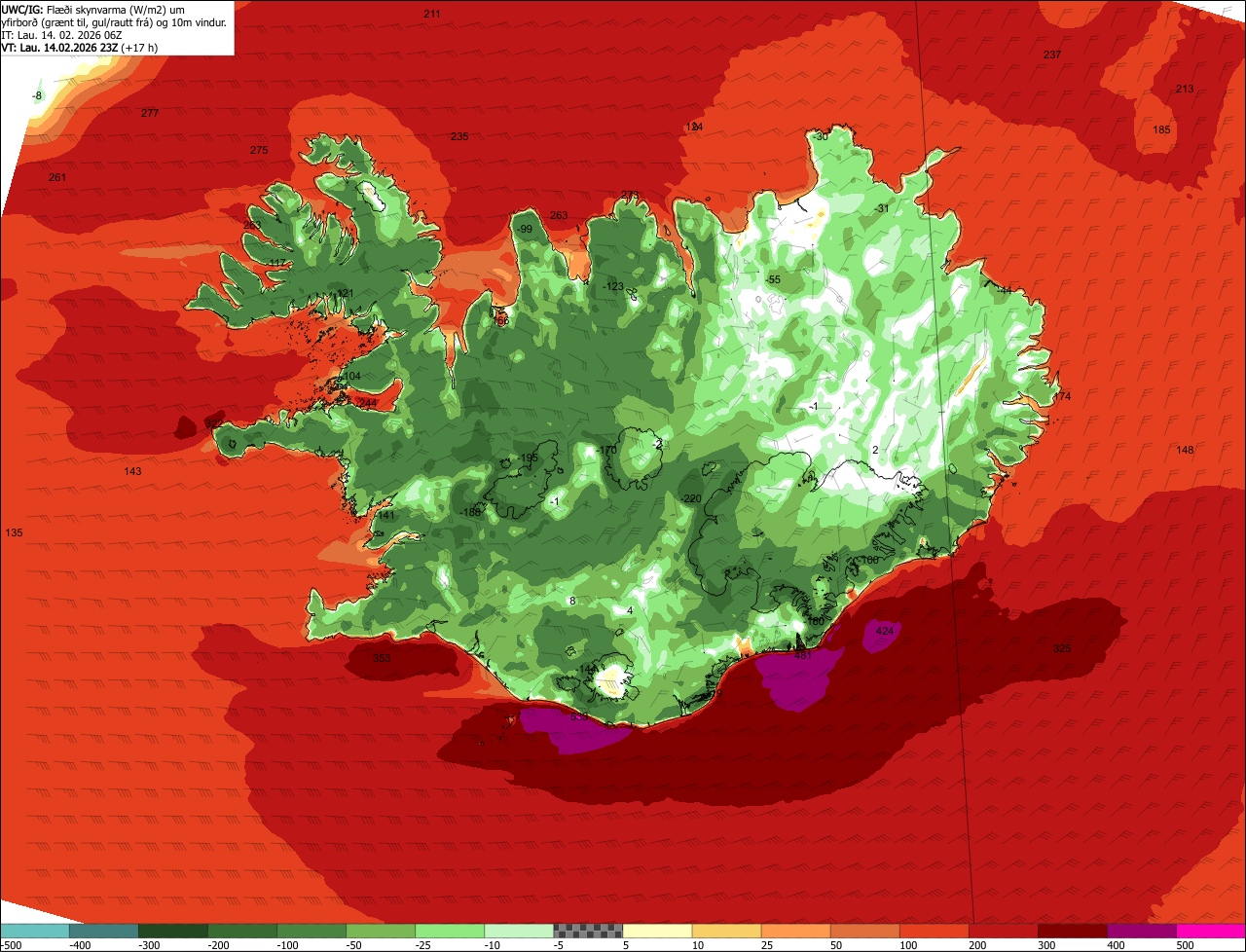Click the '235' value on the map
Image resolution: width=1246 pixels, height=952 pixels.
(x=459, y=136)
